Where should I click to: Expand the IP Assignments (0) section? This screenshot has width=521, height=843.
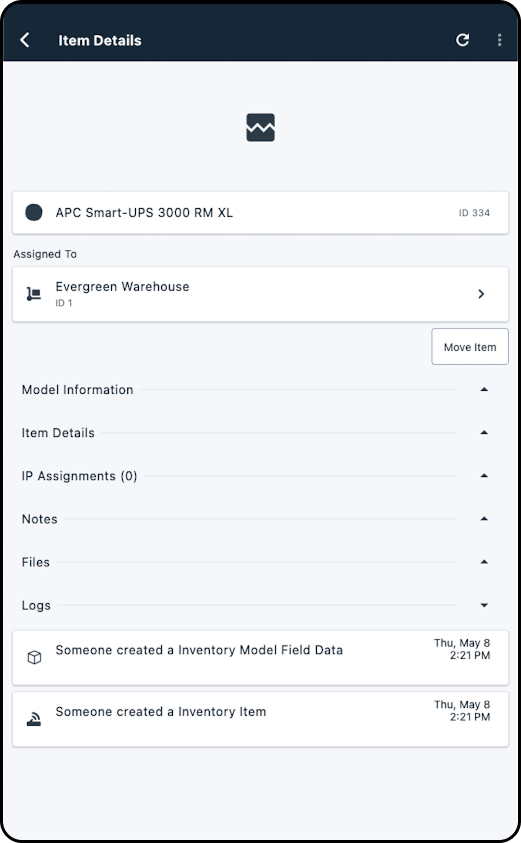[x=484, y=476]
